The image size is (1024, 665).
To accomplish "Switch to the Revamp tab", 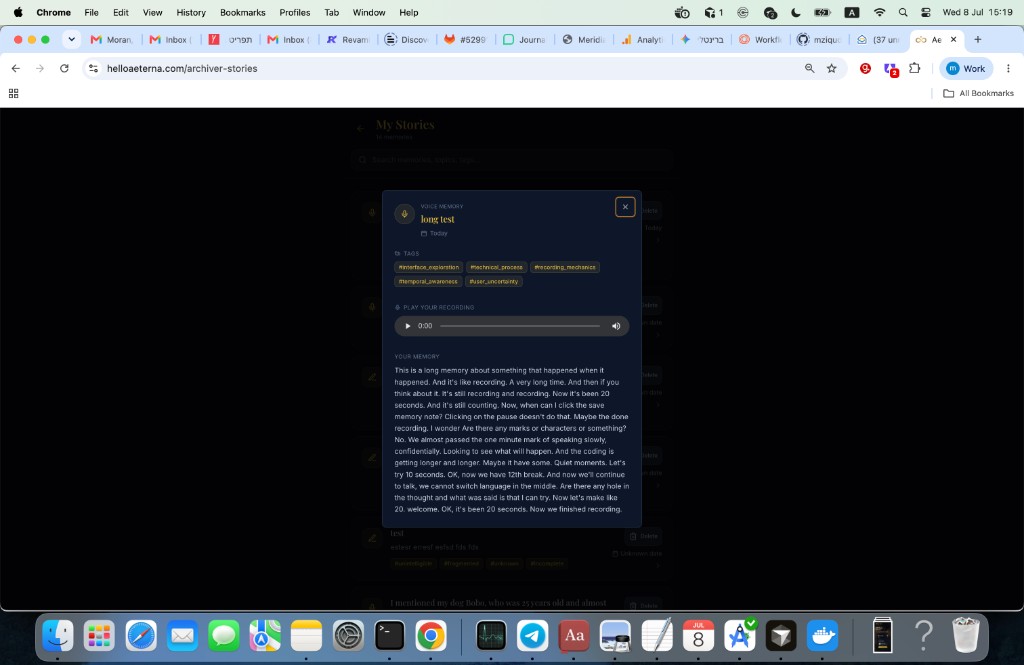I will pyautogui.click(x=348, y=39).
